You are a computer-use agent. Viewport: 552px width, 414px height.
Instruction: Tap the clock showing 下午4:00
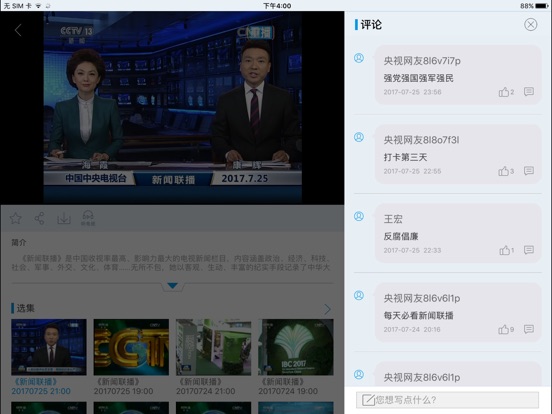tap(277, 6)
